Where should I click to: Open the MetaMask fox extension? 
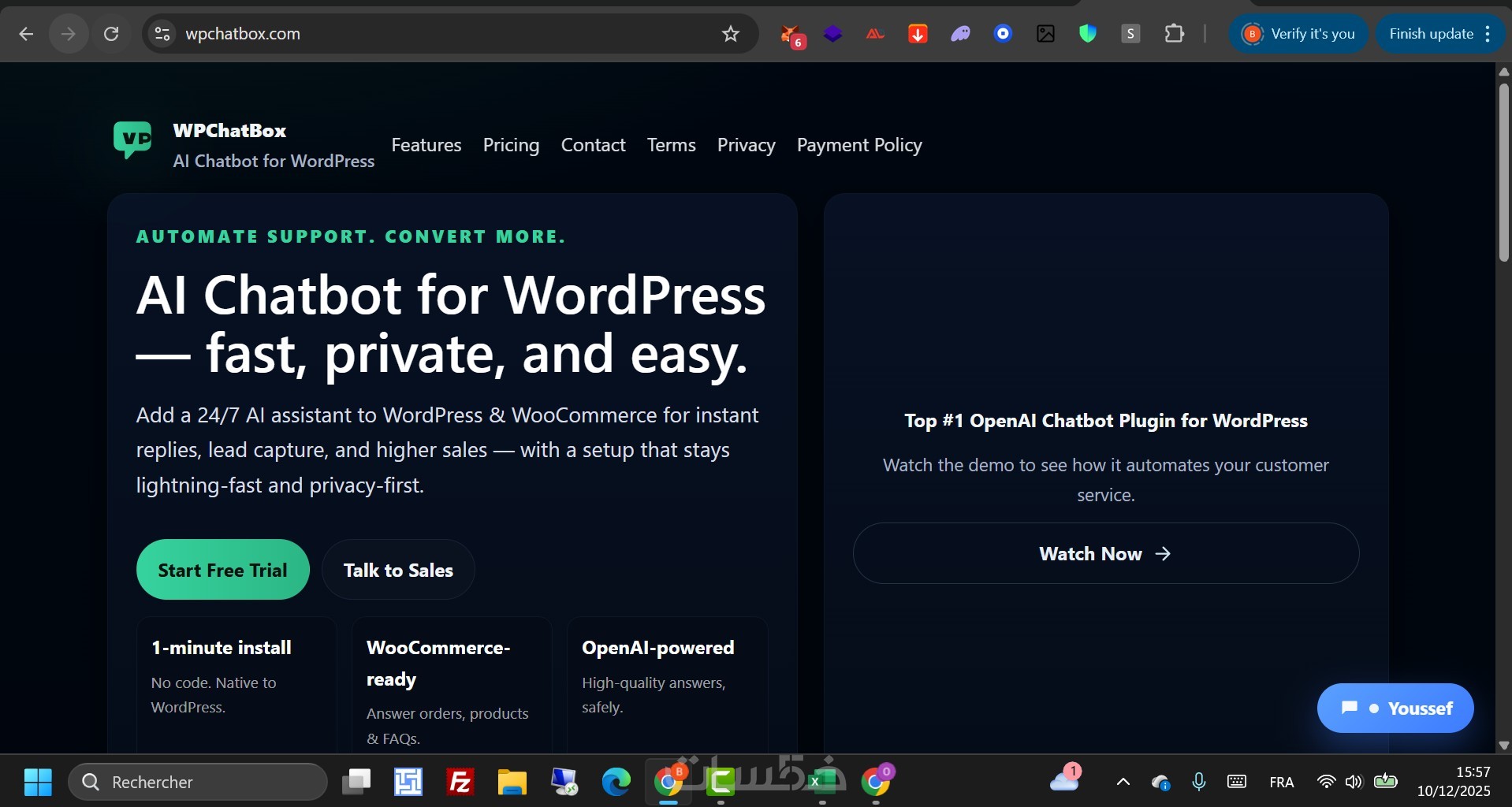(x=791, y=34)
